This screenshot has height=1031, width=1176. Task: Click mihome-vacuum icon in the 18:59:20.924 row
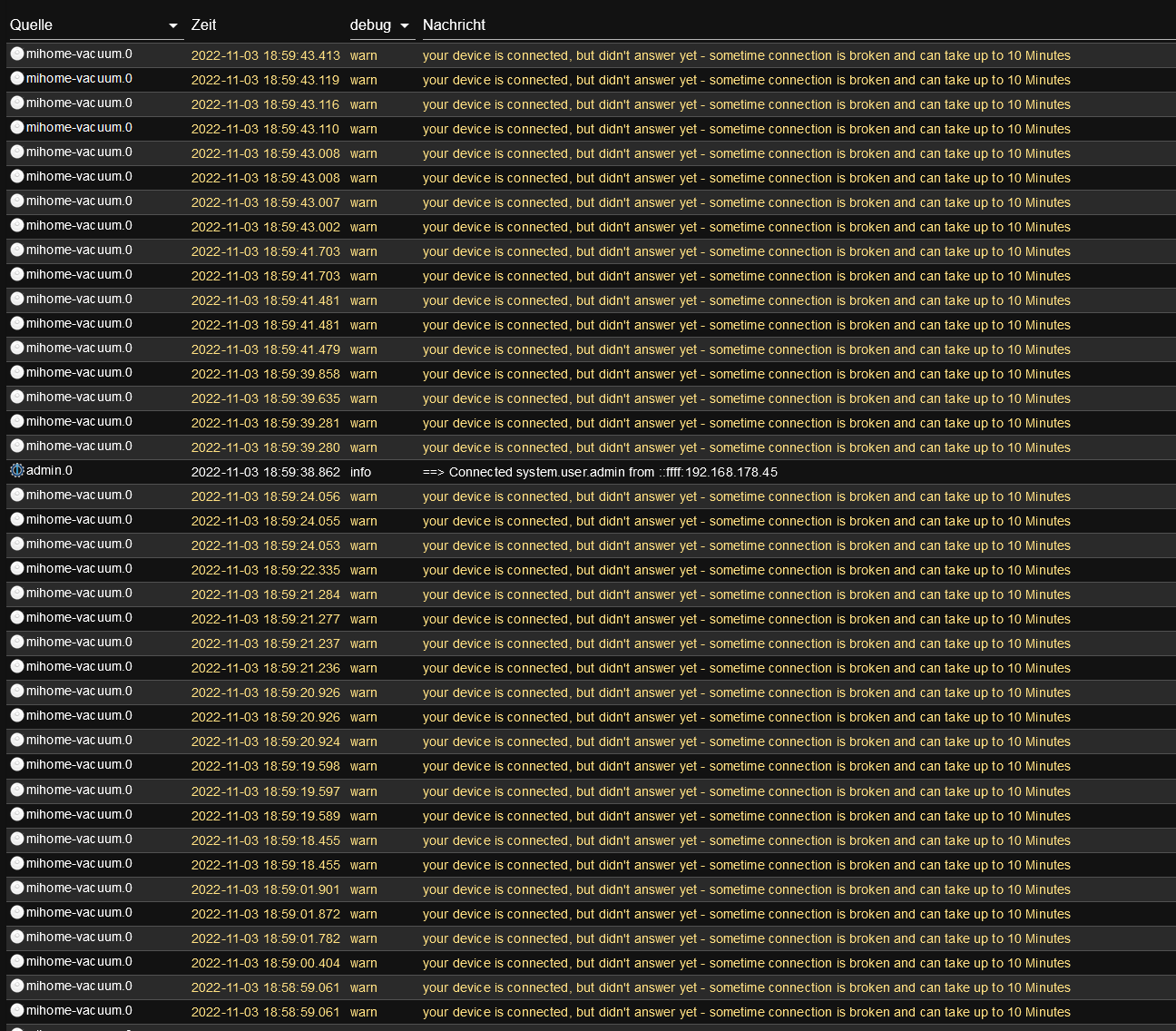click(17, 741)
